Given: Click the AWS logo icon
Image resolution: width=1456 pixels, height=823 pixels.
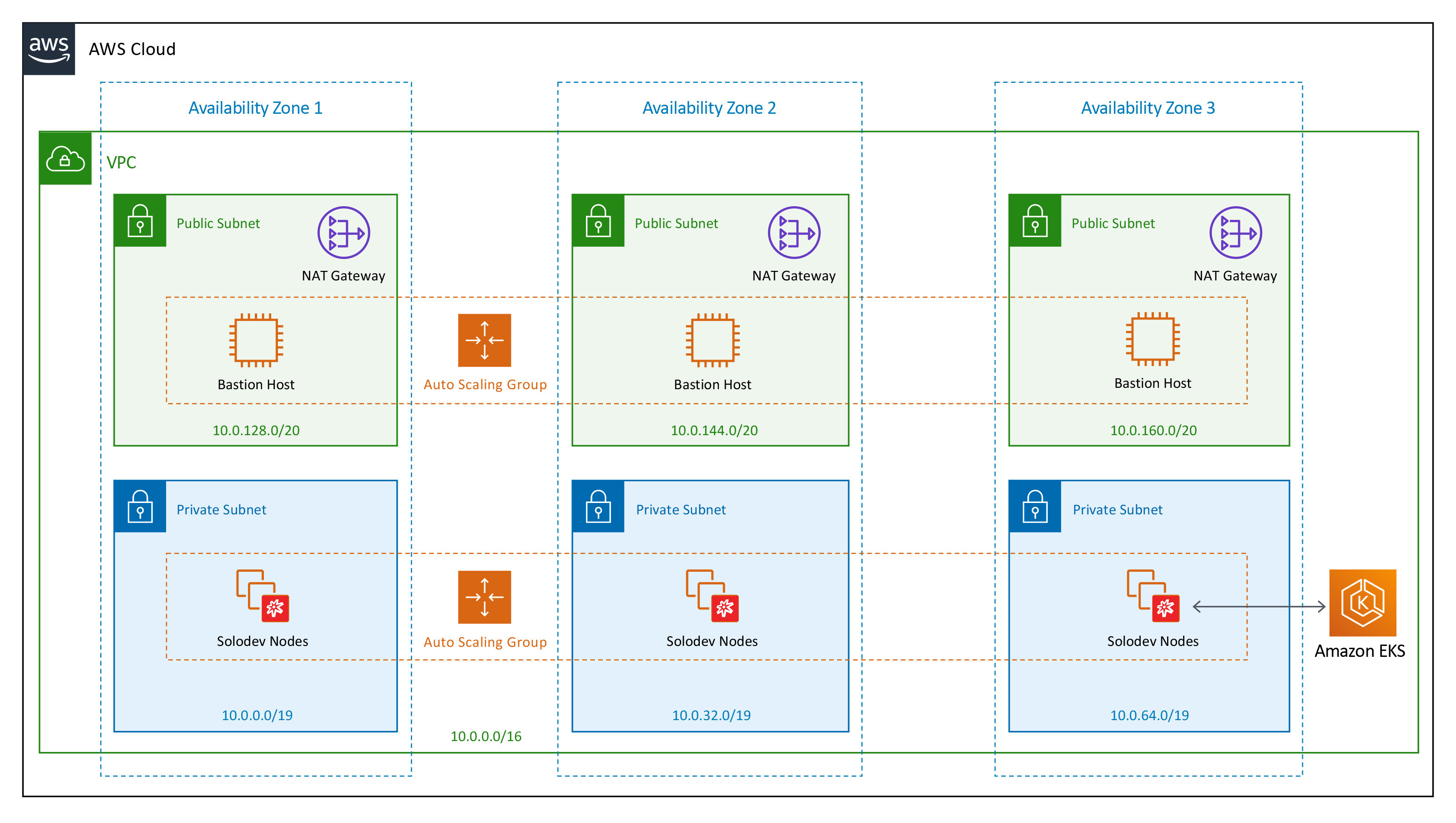Looking at the screenshot, I should [49, 49].
